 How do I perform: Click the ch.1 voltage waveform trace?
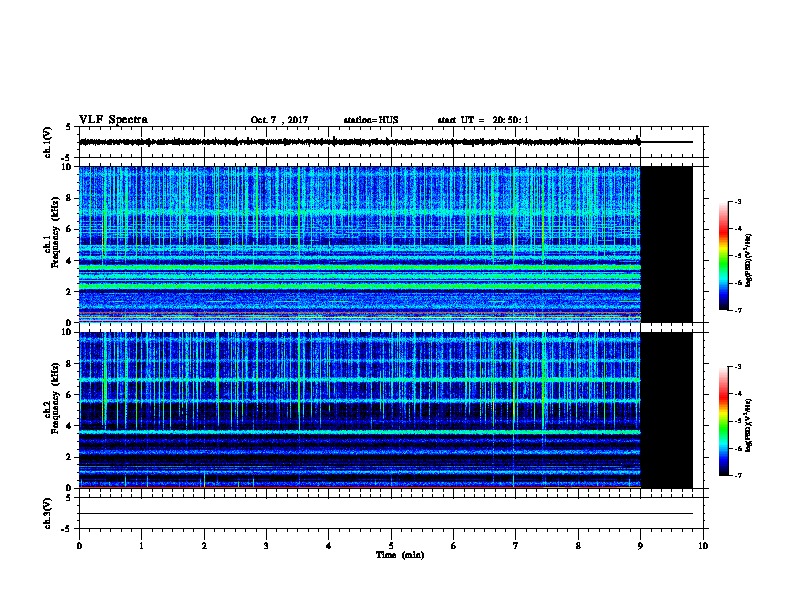point(360,142)
